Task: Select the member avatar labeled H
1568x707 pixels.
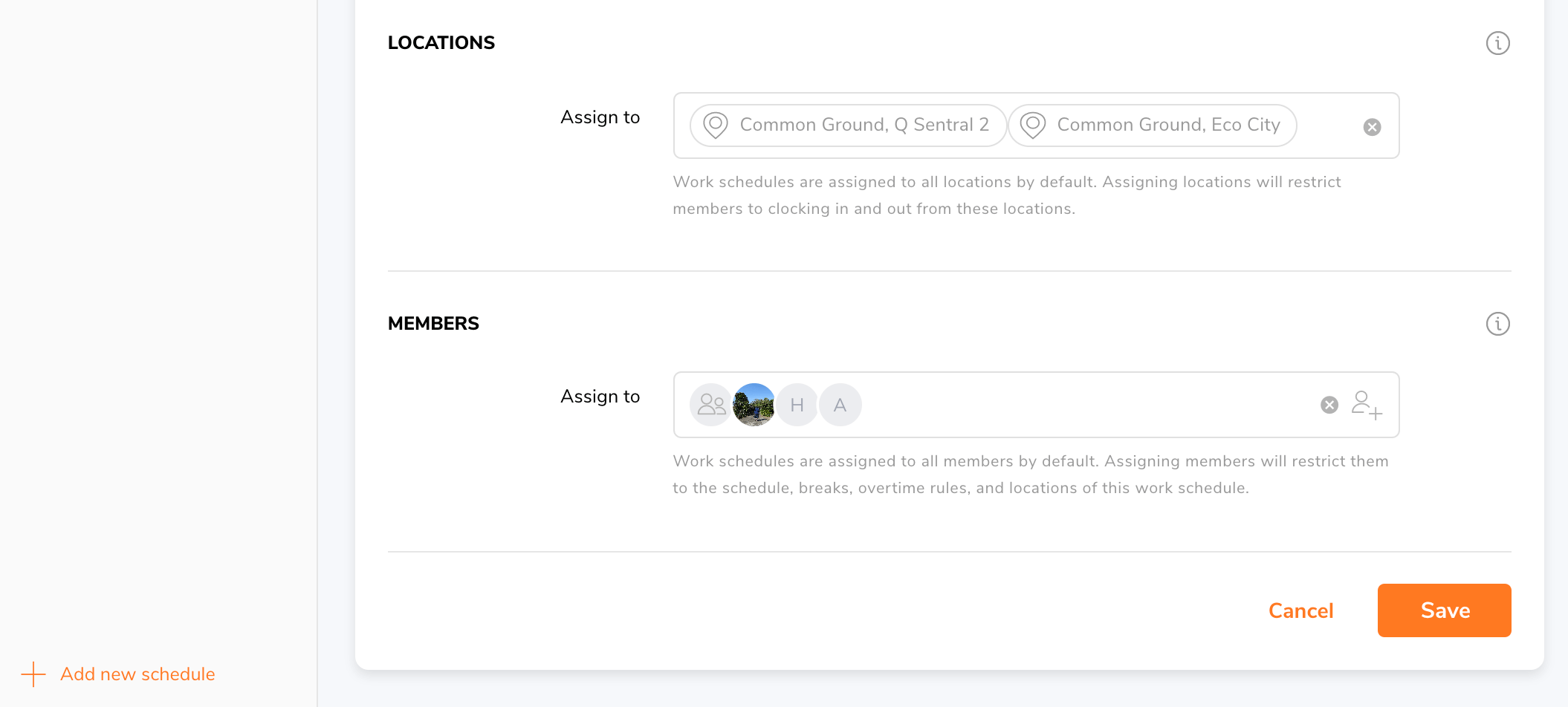Action: click(797, 405)
